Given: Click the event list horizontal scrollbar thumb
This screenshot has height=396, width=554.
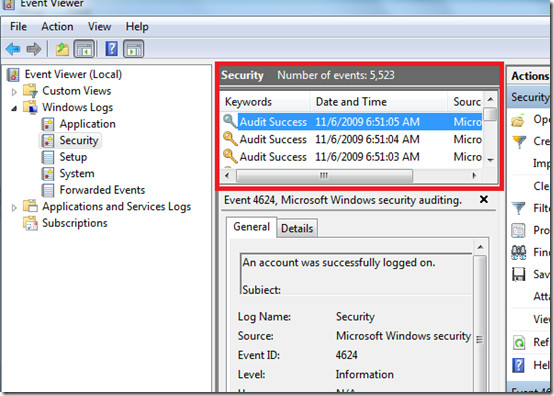Looking at the screenshot, I should [324, 176].
